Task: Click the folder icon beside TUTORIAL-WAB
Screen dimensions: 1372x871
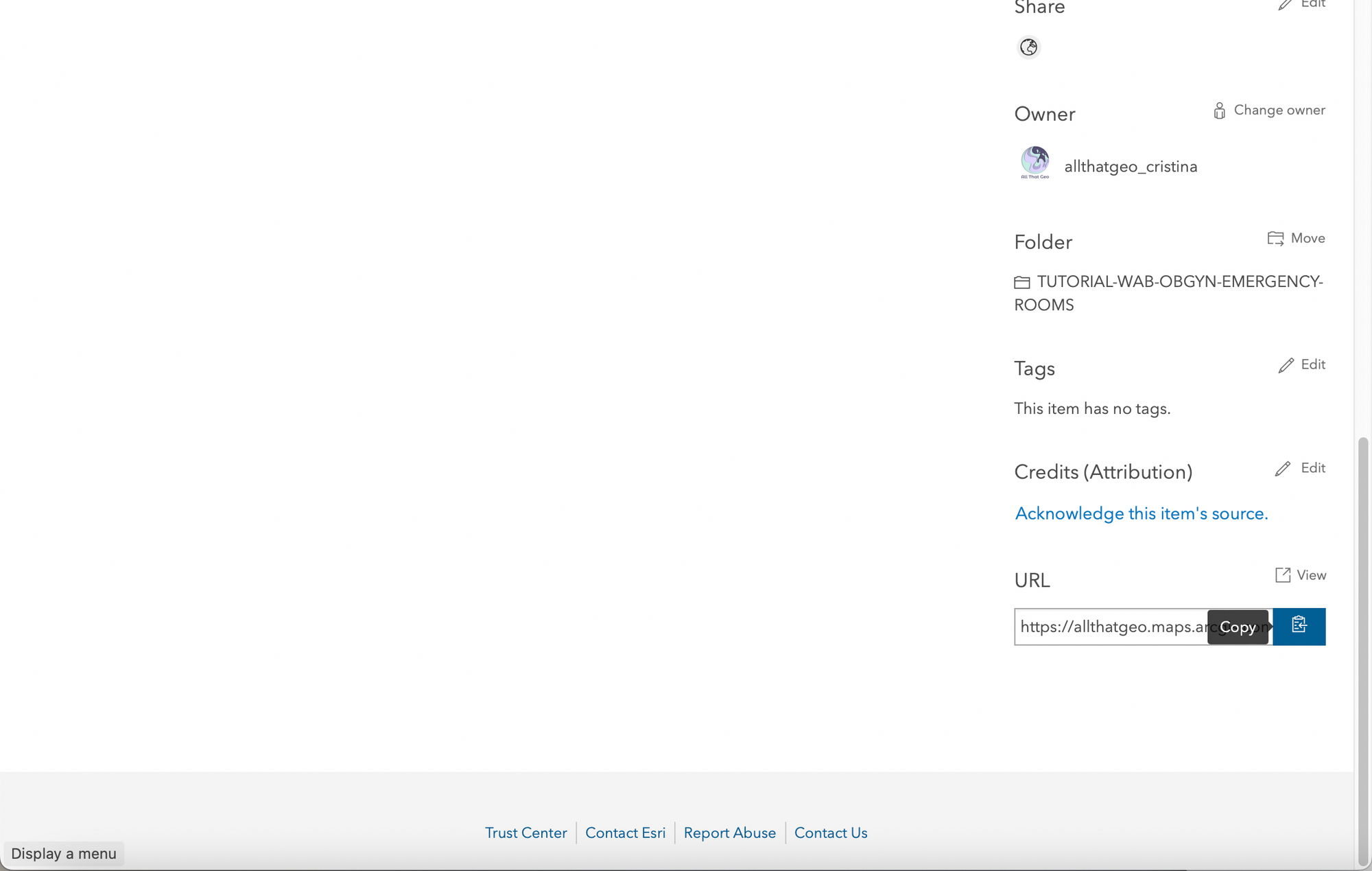Action: (x=1021, y=283)
